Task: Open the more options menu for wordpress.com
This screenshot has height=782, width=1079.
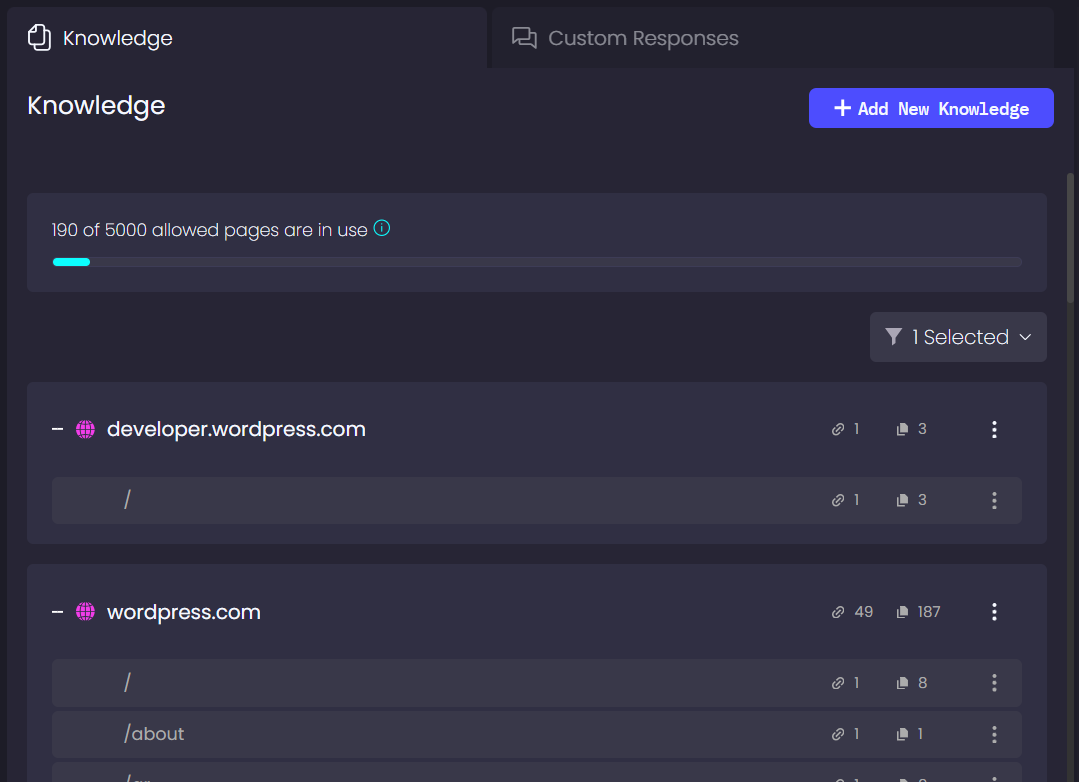Action: click(994, 612)
